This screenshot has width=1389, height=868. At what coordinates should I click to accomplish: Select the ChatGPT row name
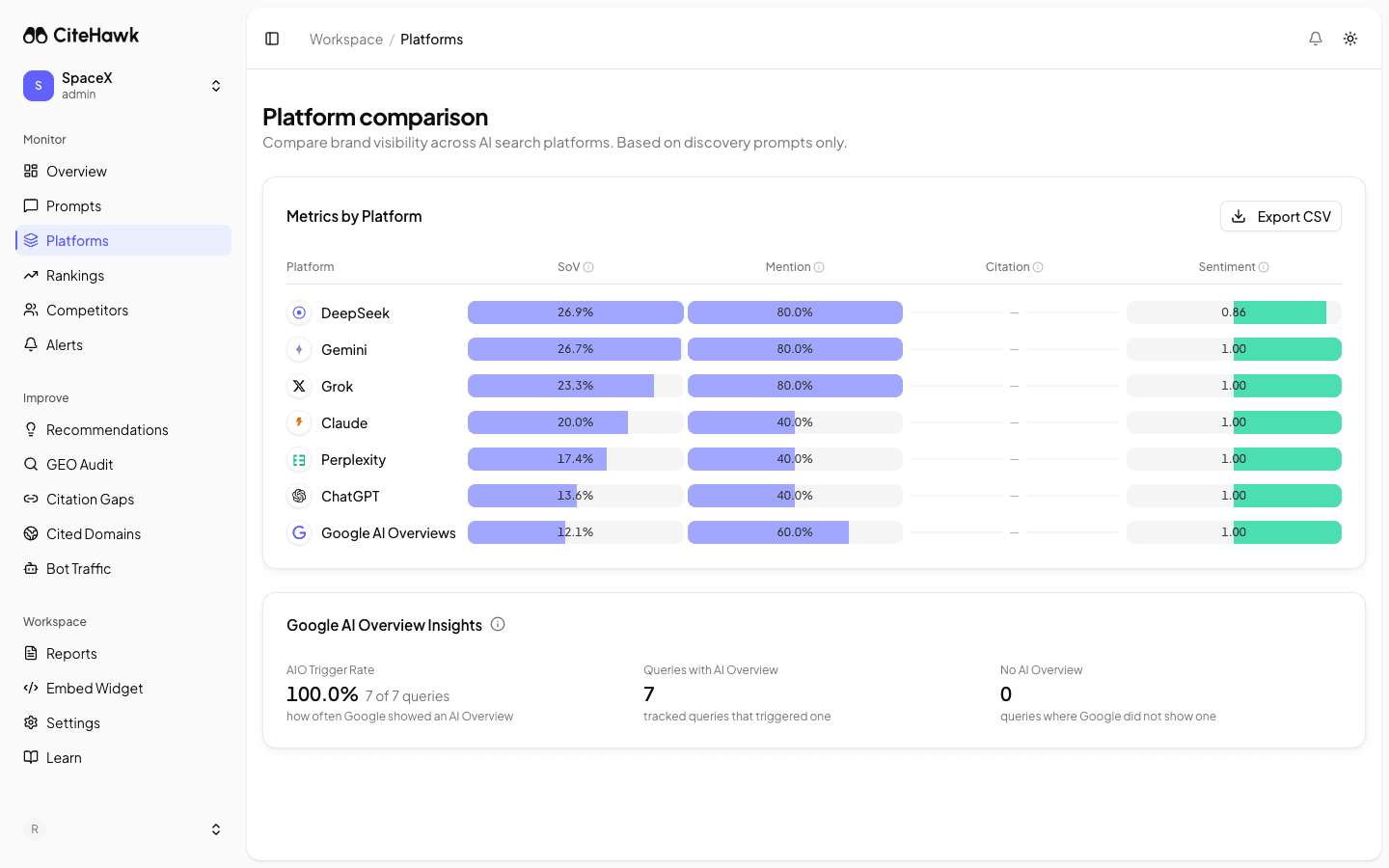[350, 497]
